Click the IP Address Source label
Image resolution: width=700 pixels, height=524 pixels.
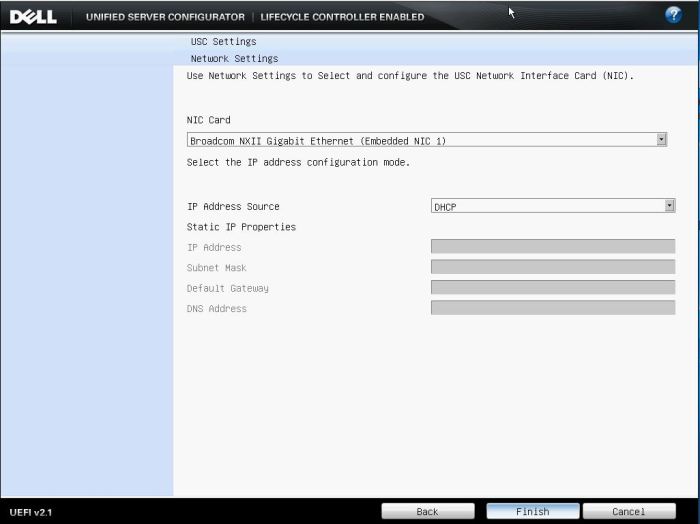[x=233, y=207]
